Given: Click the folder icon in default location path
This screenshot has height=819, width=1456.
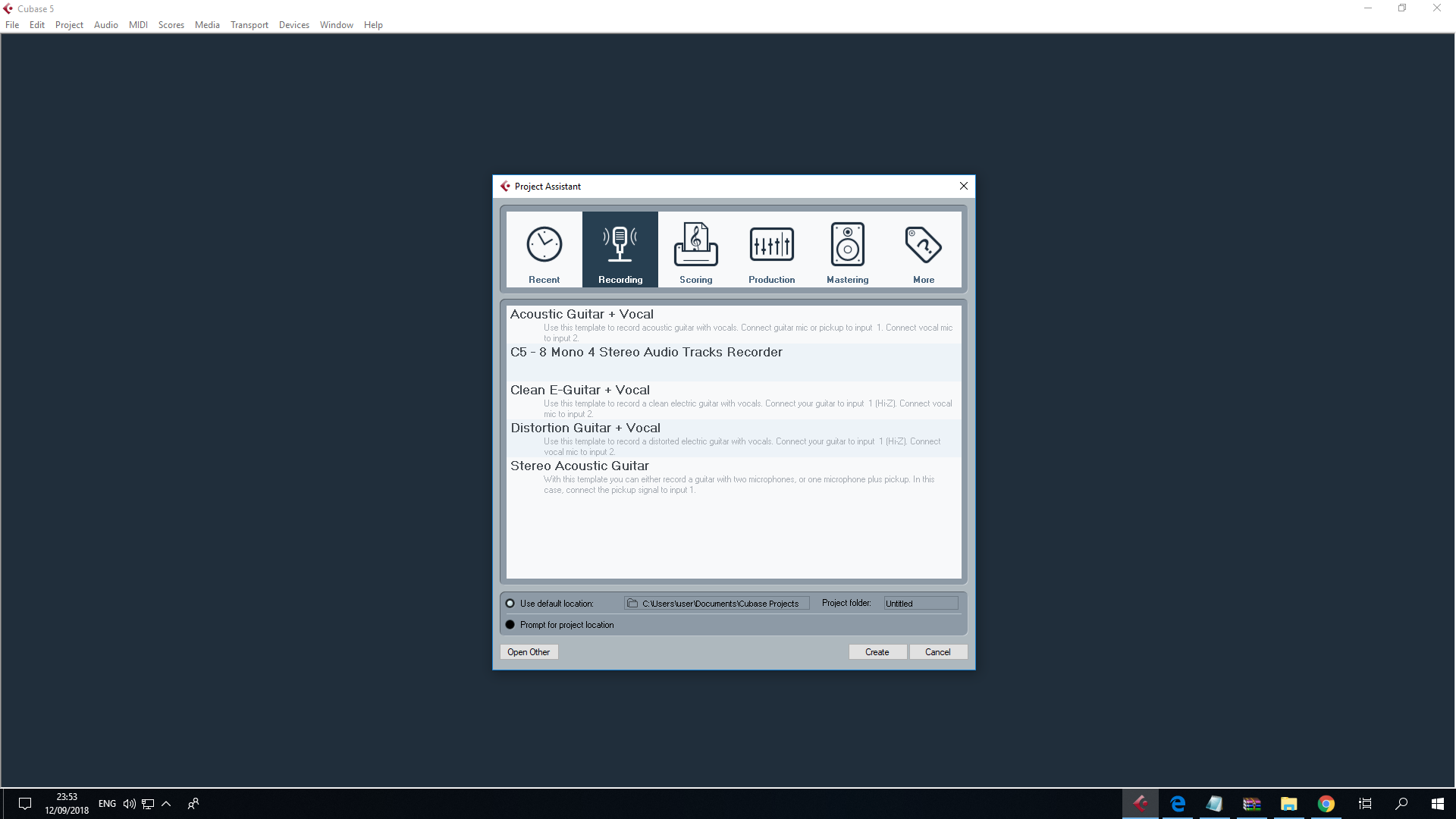Looking at the screenshot, I should click(632, 604).
